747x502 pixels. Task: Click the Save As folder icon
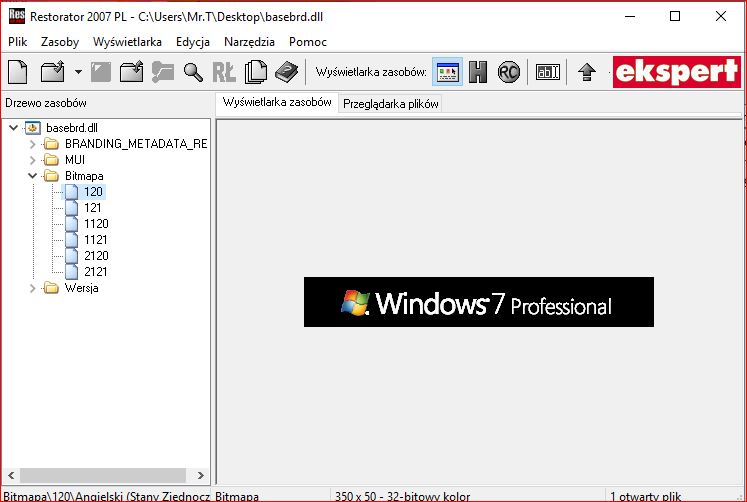[131, 72]
